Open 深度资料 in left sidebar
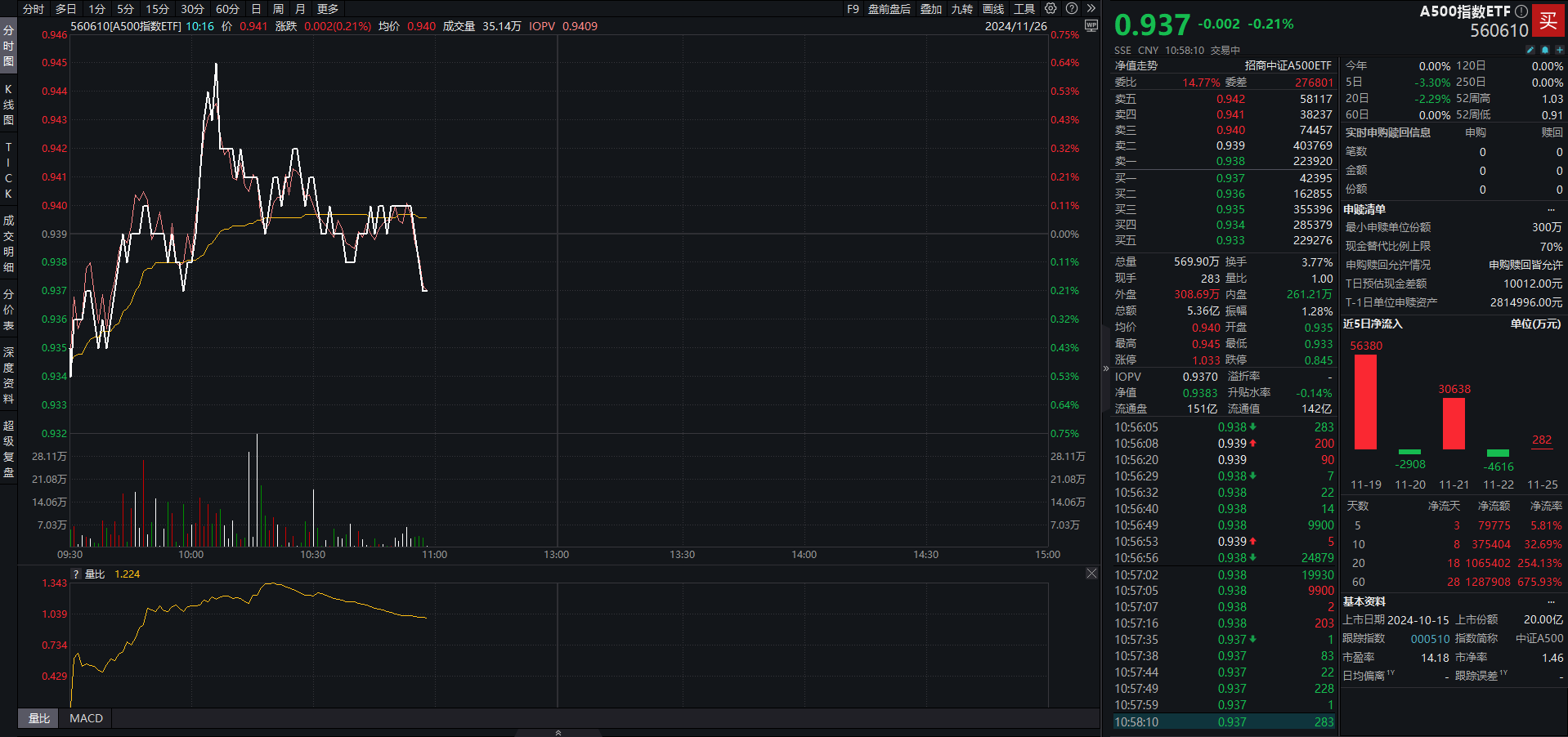Viewport: 1568px width, 737px height. (8, 376)
